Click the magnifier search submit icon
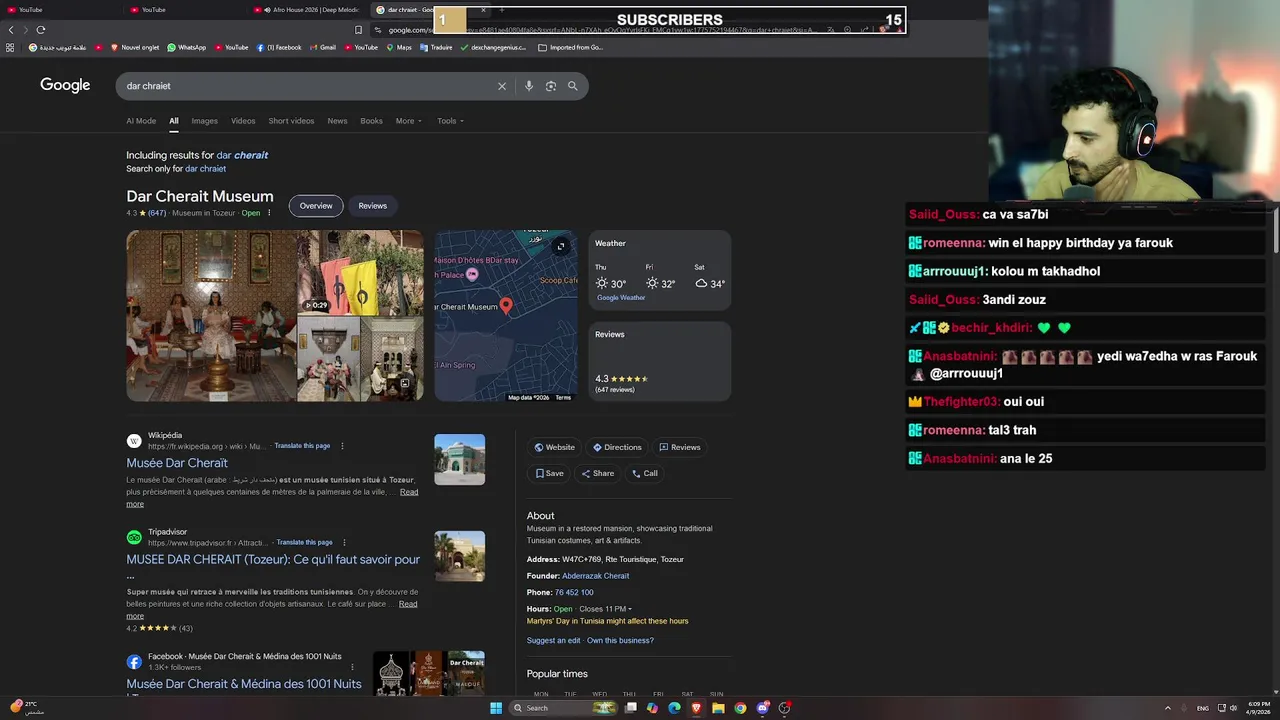1280x720 pixels. point(573,86)
